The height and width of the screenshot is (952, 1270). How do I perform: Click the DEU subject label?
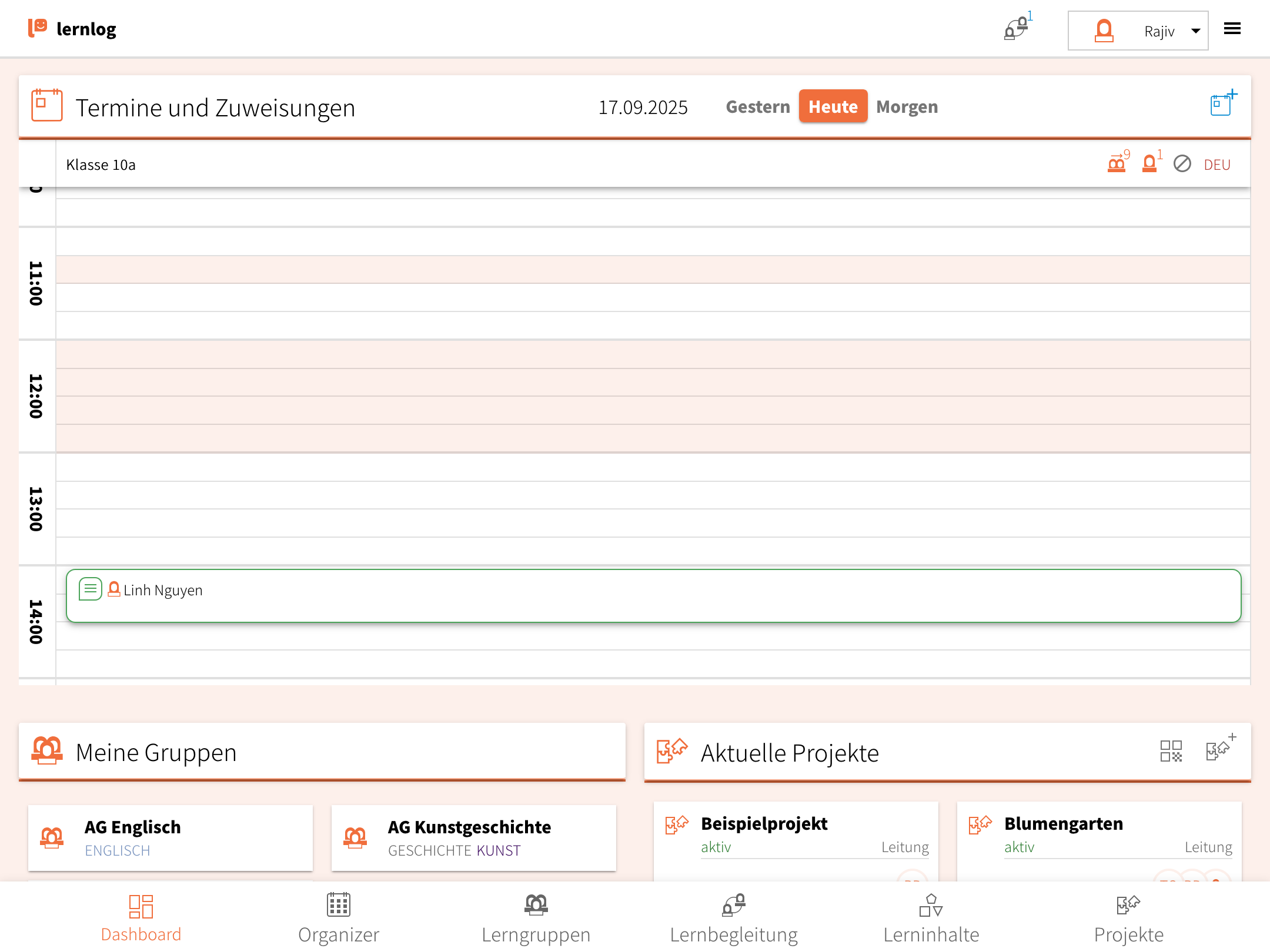point(1216,165)
